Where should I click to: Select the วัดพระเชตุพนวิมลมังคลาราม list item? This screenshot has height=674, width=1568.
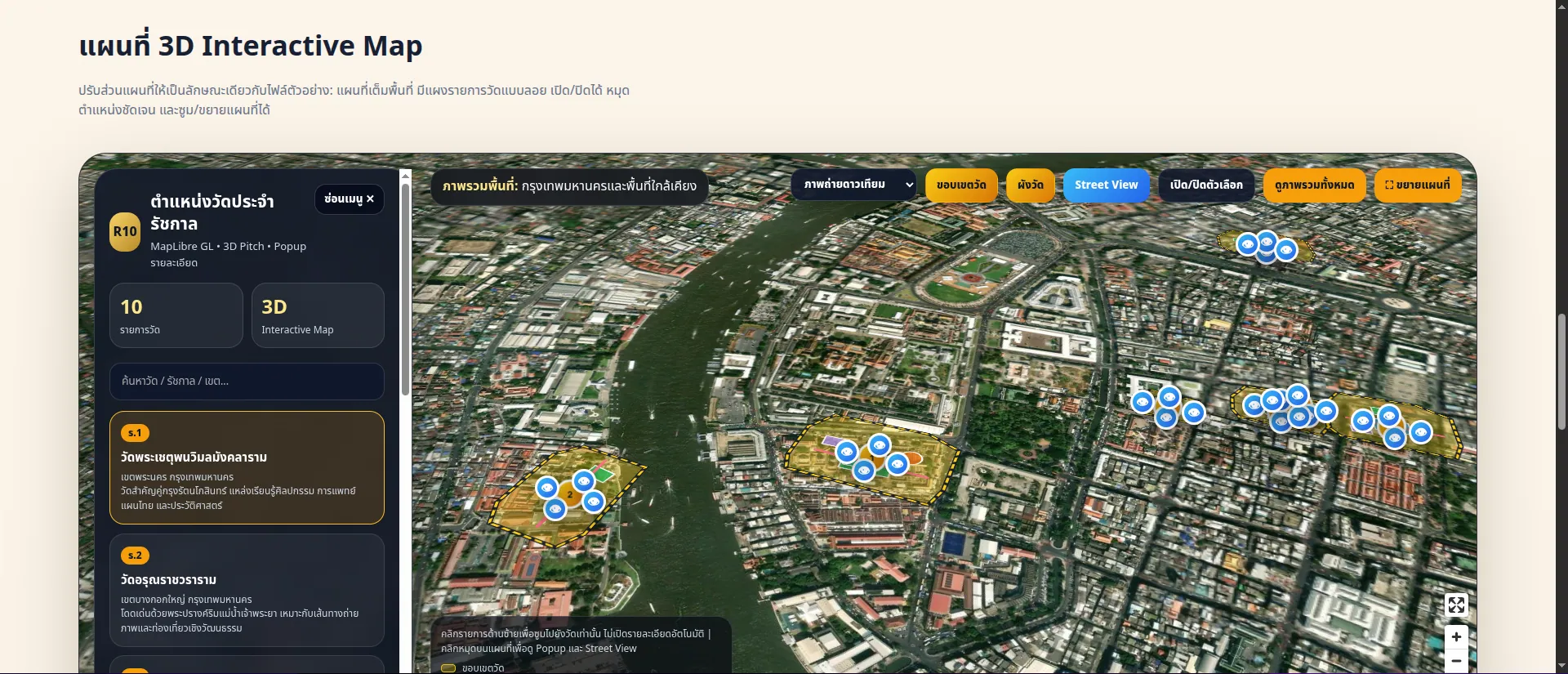pyautogui.click(x=247, y=467)
